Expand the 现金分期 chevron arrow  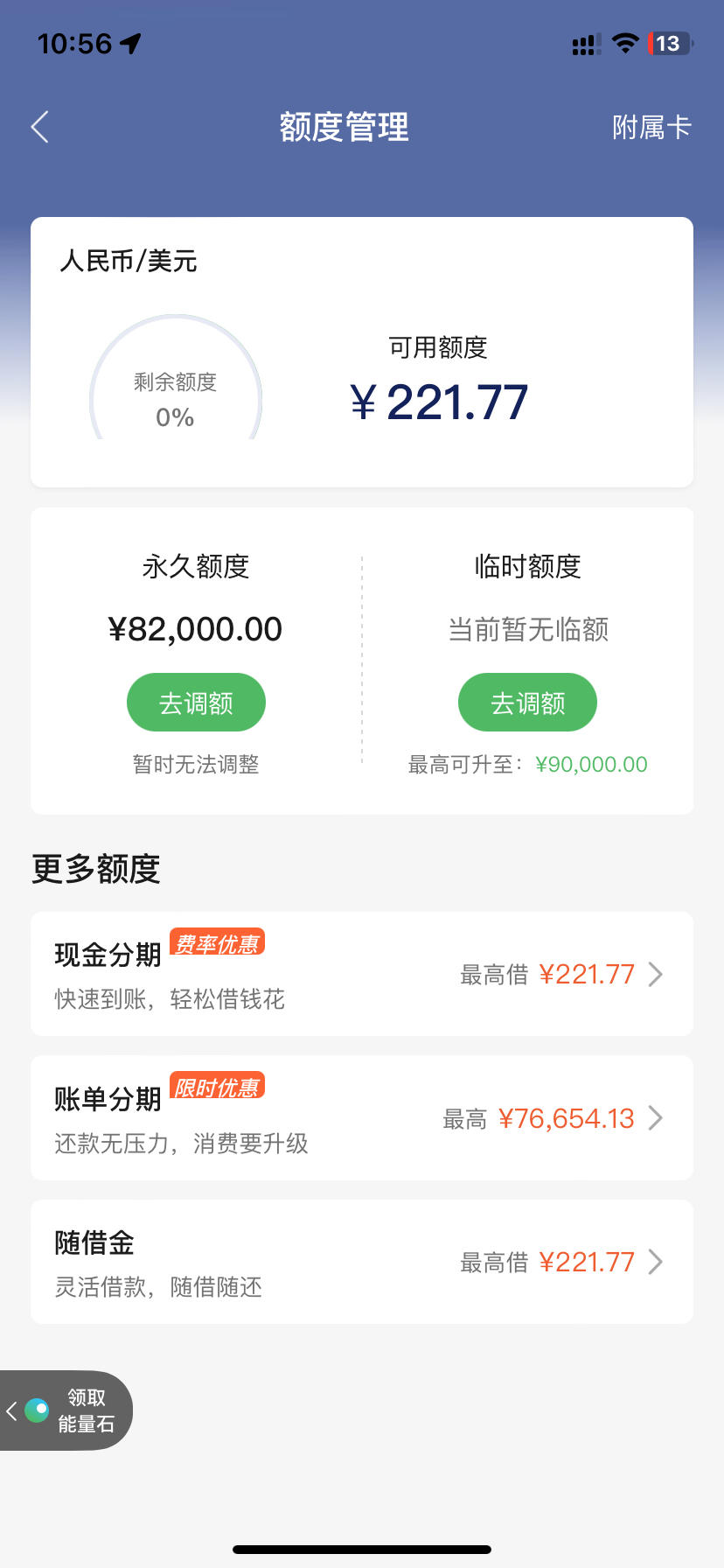tap(656, 974)
